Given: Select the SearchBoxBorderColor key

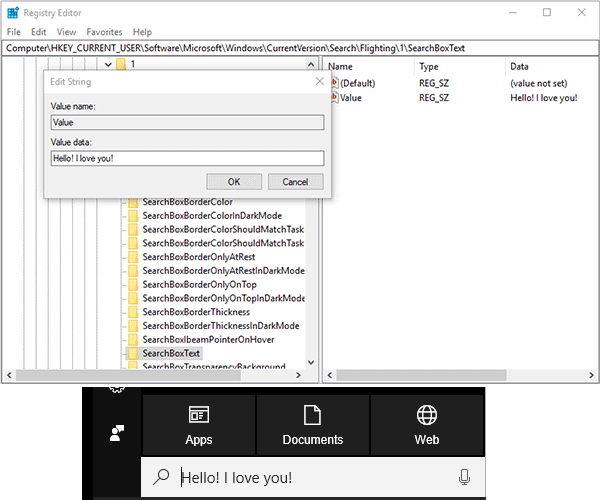Looking at the screenshot, I should click(x=188, y=202).
